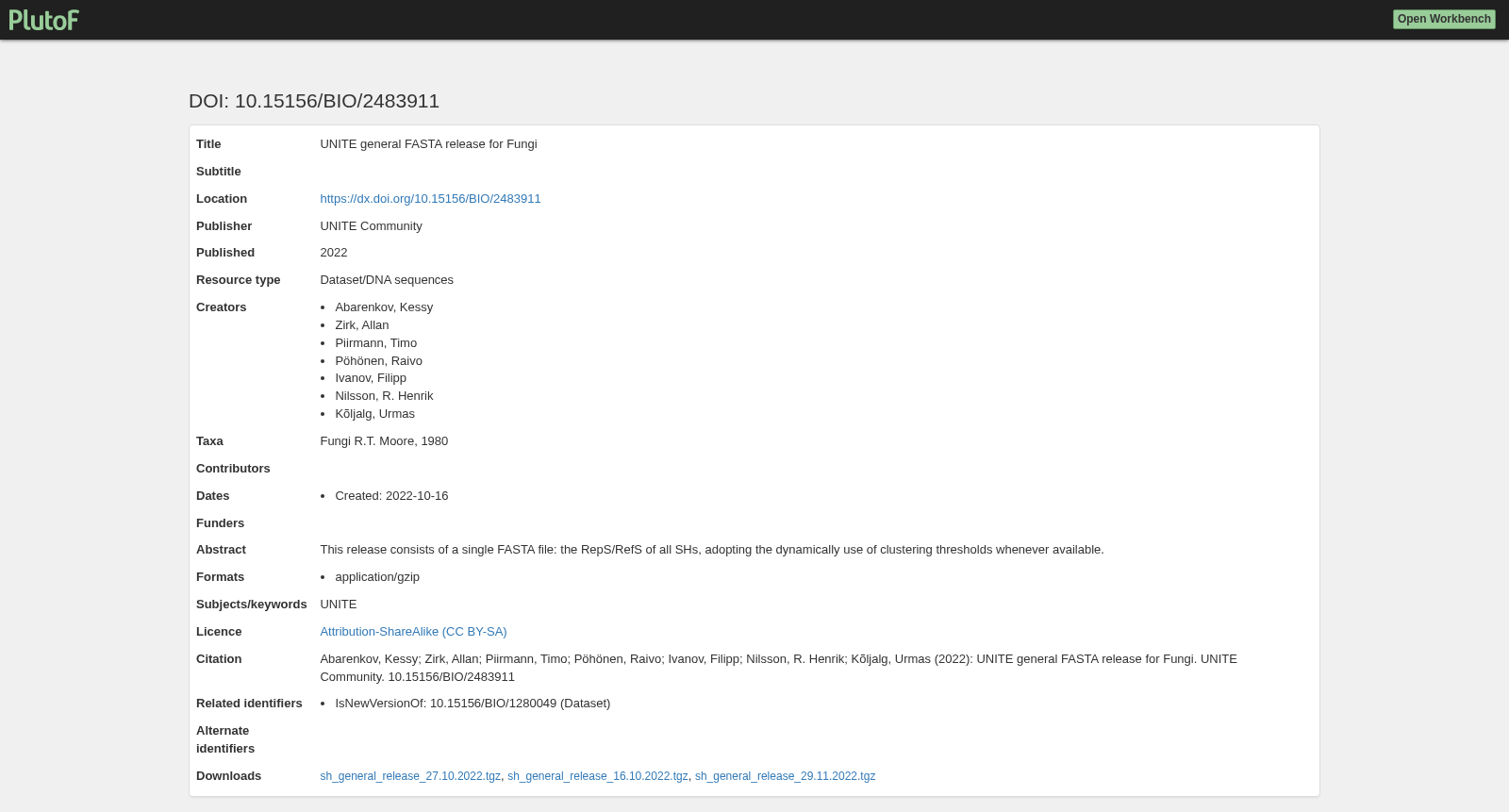
Task: Click keyword value 'UNITE'
Action: click(339, 605)
